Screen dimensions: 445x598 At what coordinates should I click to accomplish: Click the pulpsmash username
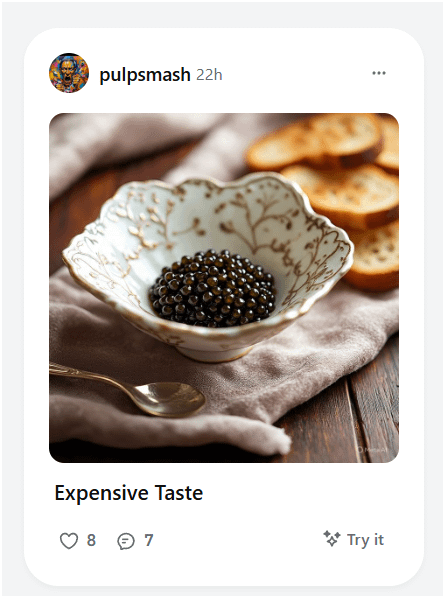[145, 74]
